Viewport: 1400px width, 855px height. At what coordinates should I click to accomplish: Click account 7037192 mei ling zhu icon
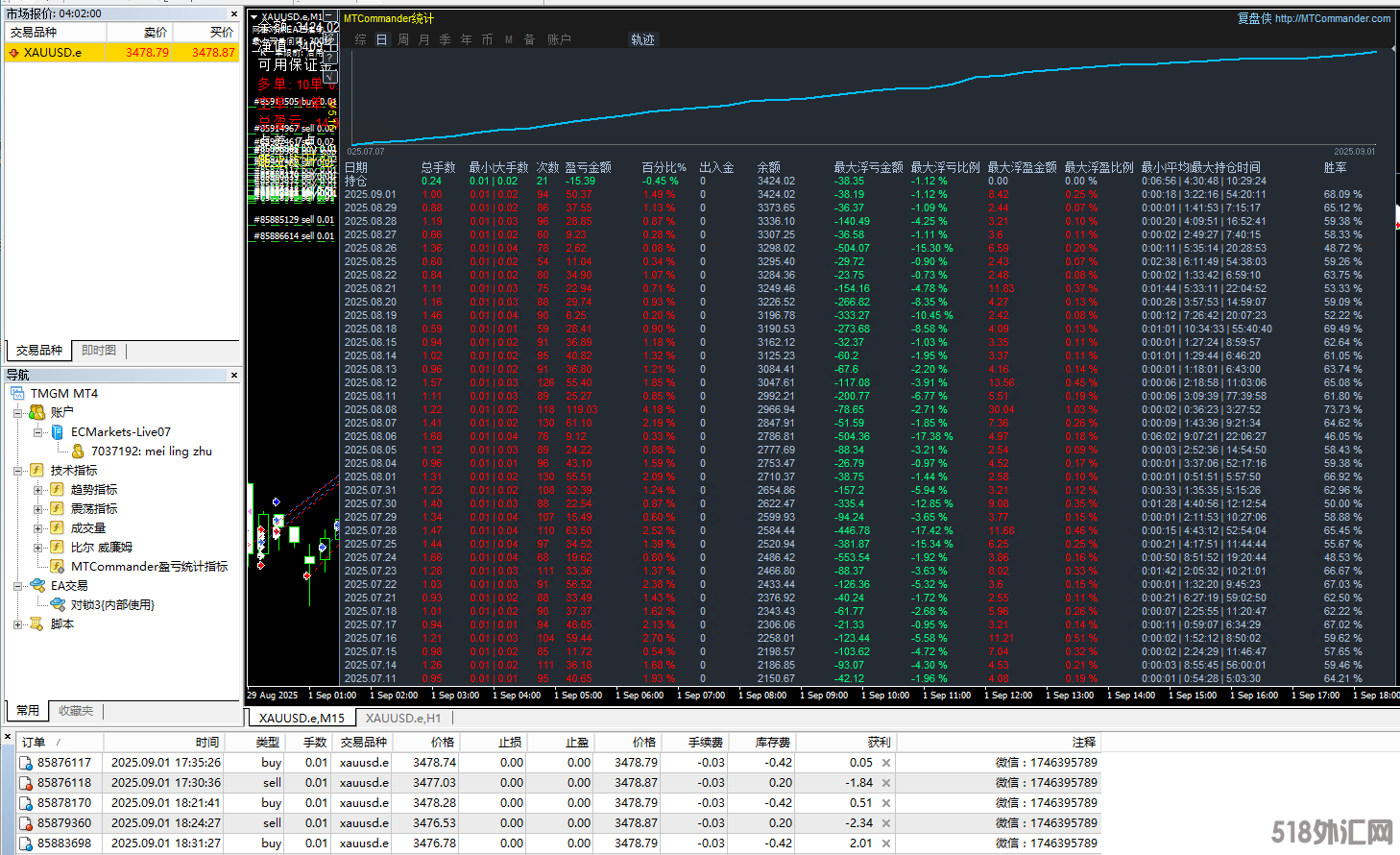pos(77,452)
